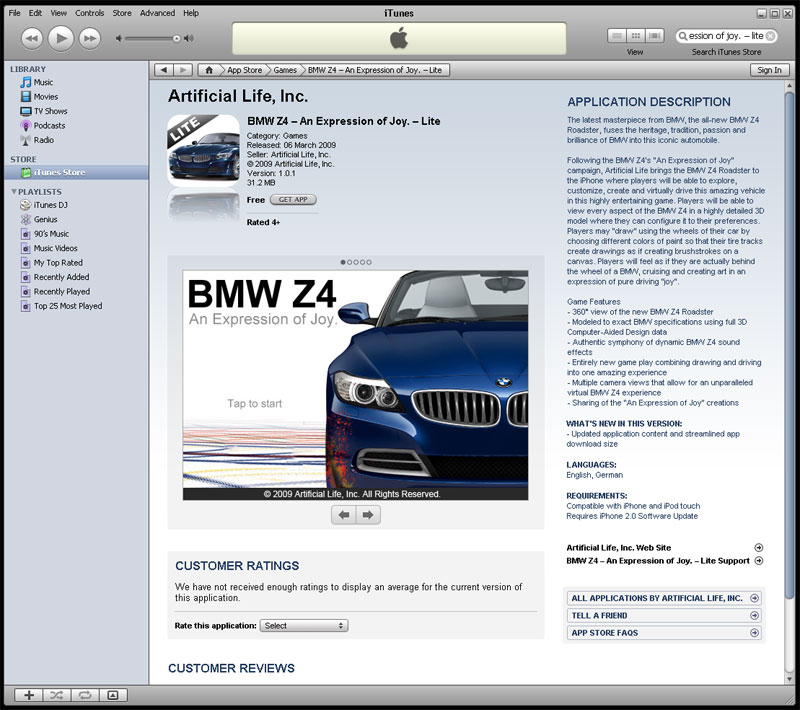Select the second screenshot page dot
The width and height of the screenshot is (800, 710).
(349, 262)
